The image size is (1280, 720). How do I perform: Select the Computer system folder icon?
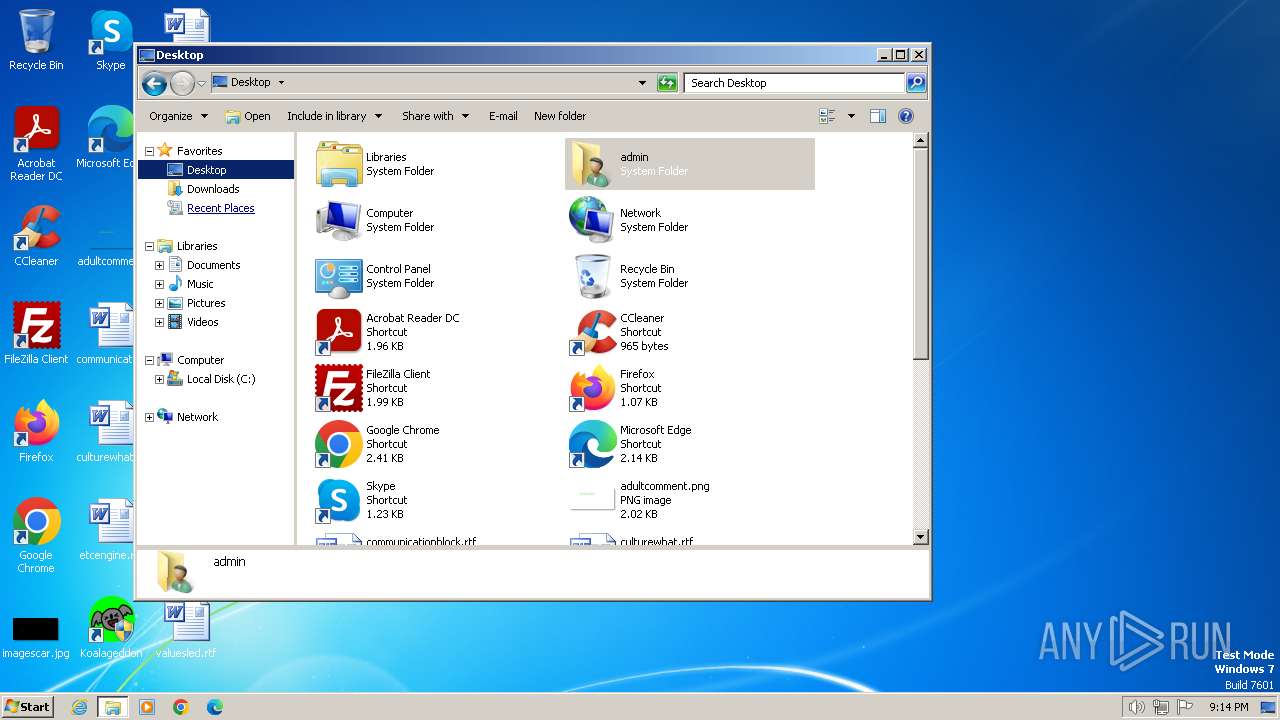pyautogui.click(x=339, y=220)
